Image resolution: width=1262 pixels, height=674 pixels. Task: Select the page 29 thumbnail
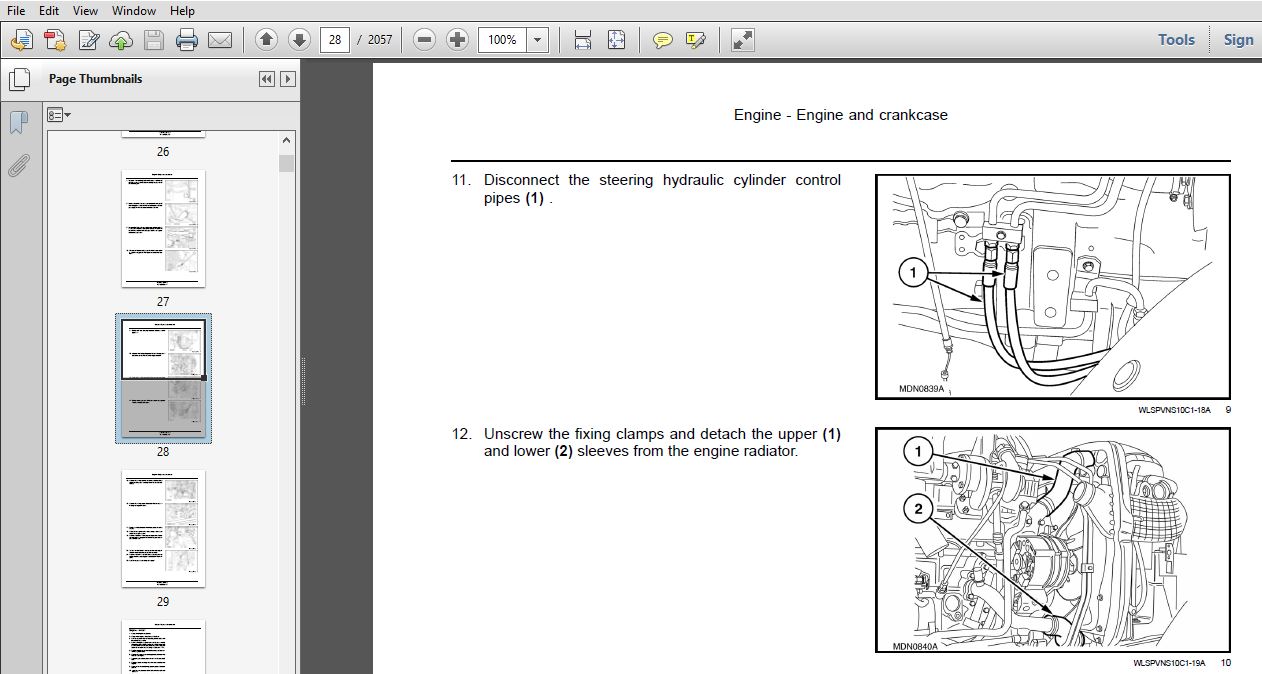pyautogui.click(x=163, y=528)
